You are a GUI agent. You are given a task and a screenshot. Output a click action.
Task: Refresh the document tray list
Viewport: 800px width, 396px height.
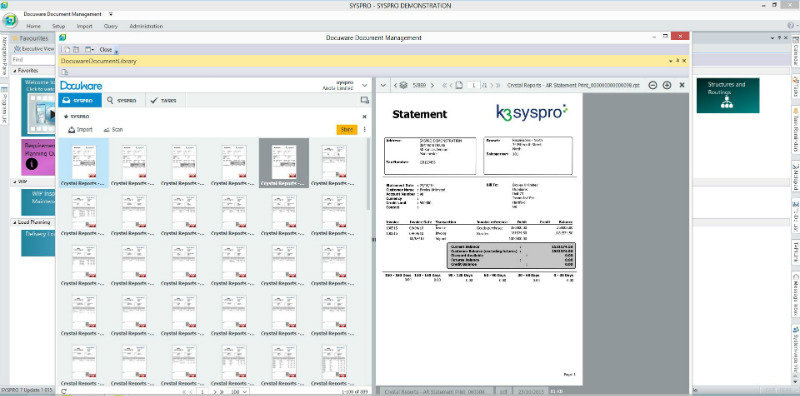pyautogui.click(x=64, y=391)
